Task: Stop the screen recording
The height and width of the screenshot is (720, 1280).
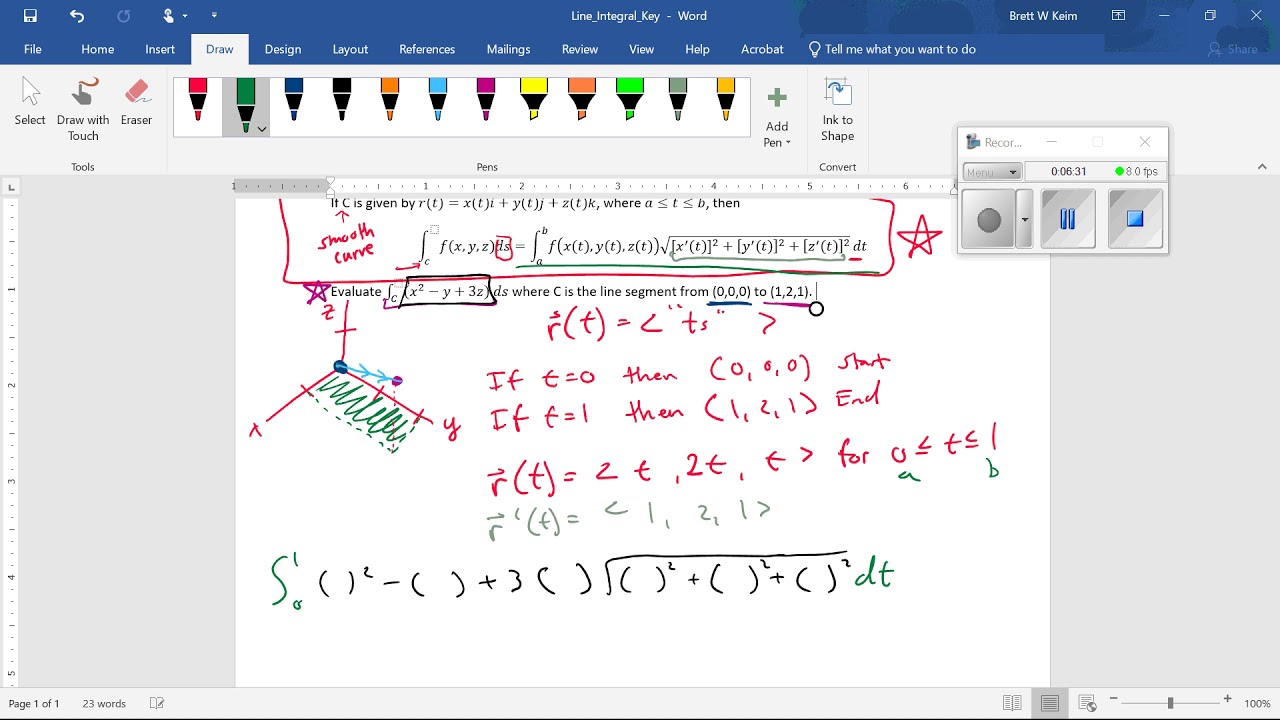Action: [x=1135, y=219]
